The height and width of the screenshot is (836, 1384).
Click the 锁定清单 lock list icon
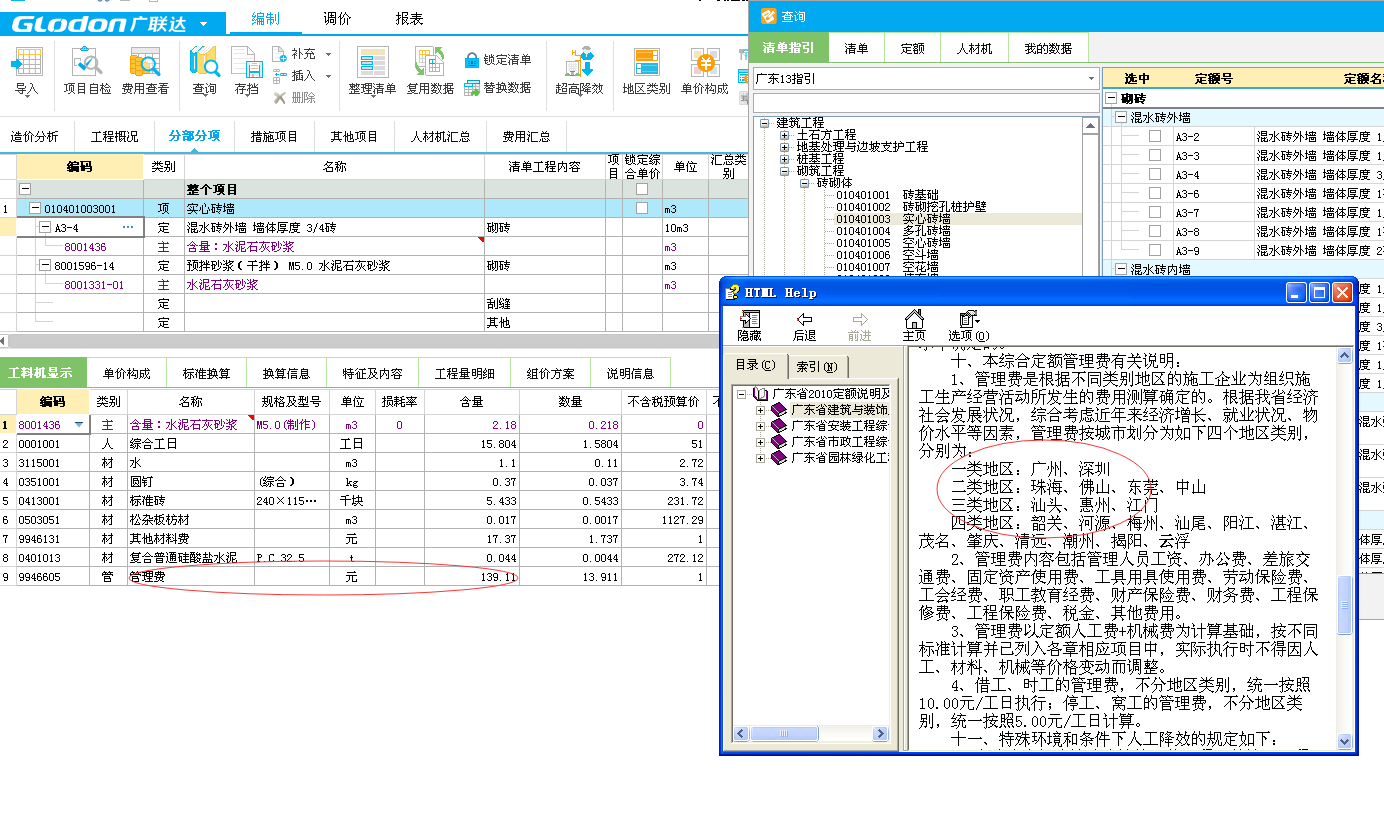[x=473, y=60]
